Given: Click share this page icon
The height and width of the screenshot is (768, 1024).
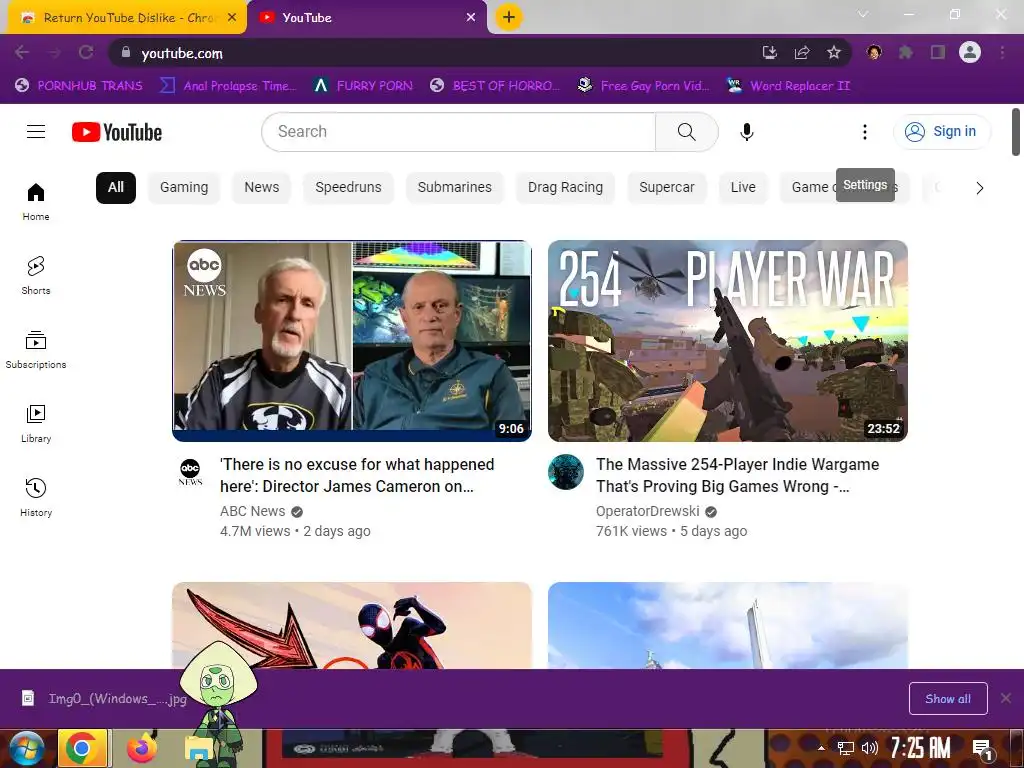Looking at the screenshot, I should coord(802,53).
